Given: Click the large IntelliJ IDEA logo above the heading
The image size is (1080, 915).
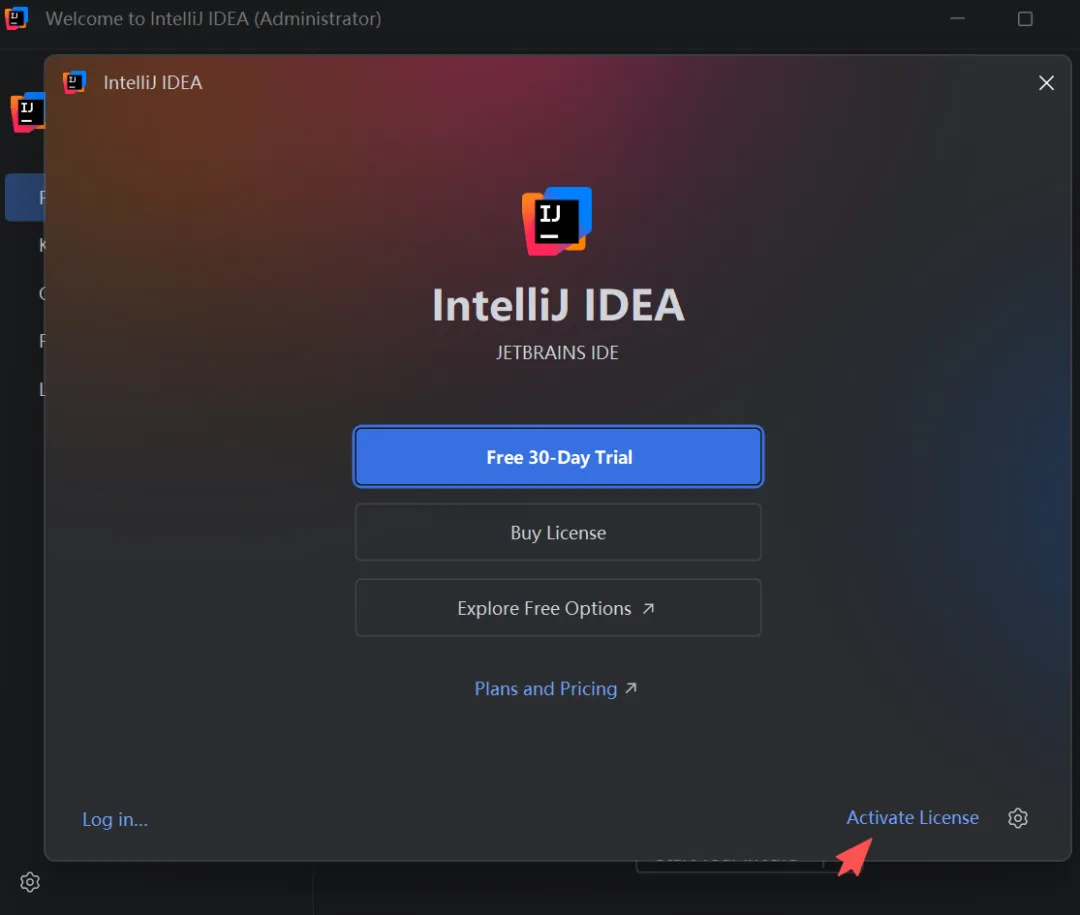Looking at the screenshot, I should click(557, 221).
